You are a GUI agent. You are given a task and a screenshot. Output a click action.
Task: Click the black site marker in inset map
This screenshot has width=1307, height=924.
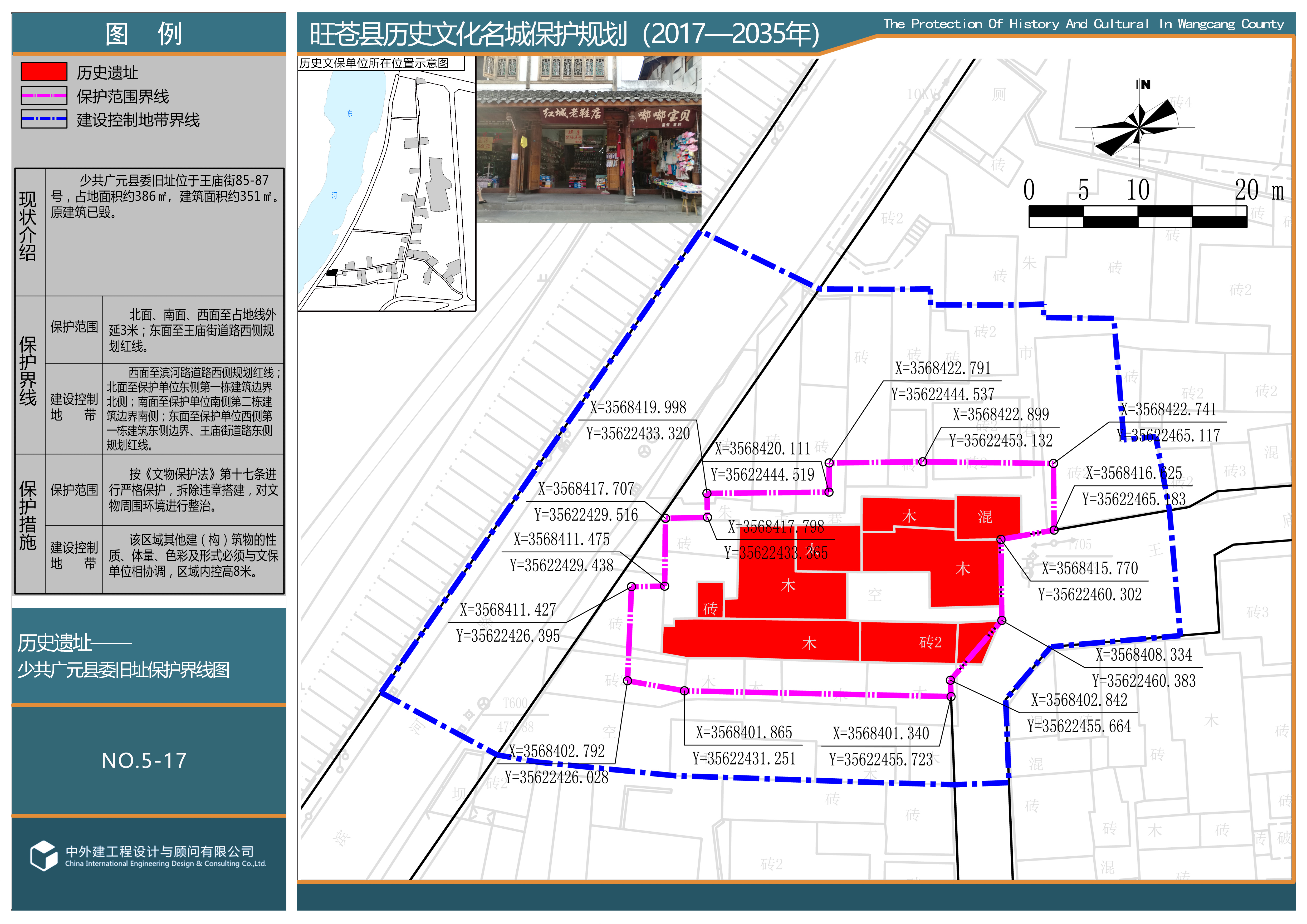click(x=332, y=273)
